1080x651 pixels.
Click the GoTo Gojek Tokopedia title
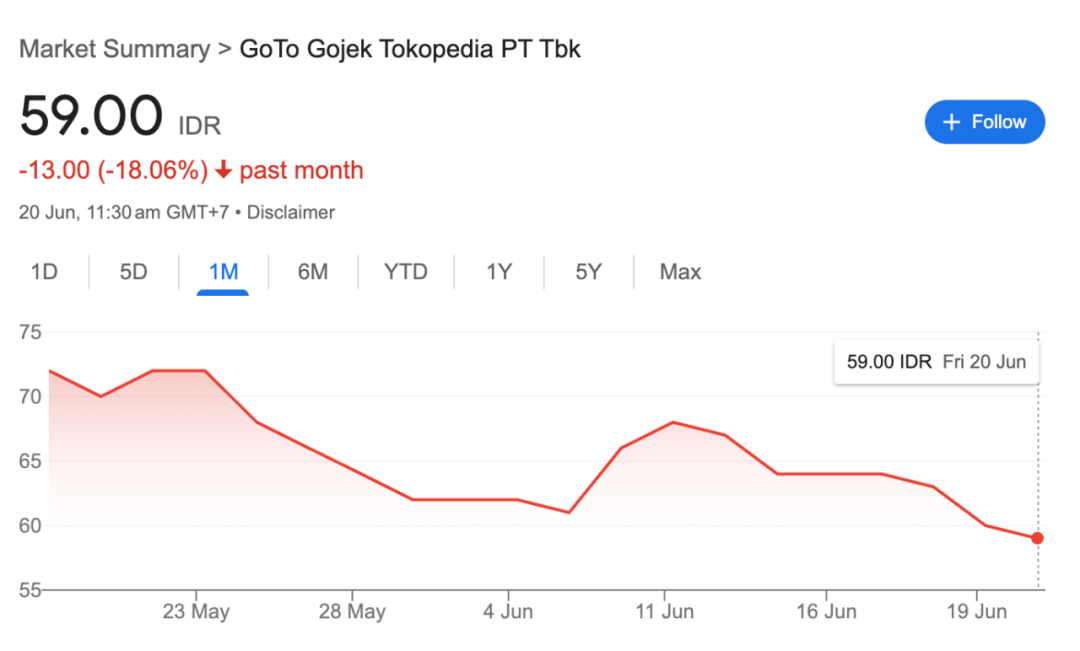[410, 49]
